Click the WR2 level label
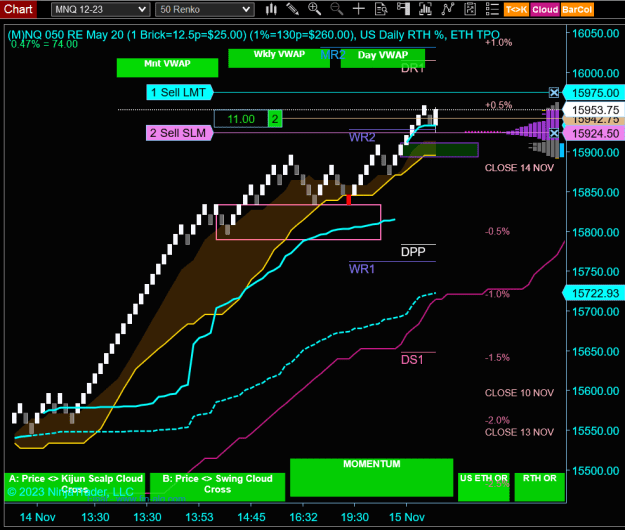This screenshot has height=530, width=625. point(362,137)
